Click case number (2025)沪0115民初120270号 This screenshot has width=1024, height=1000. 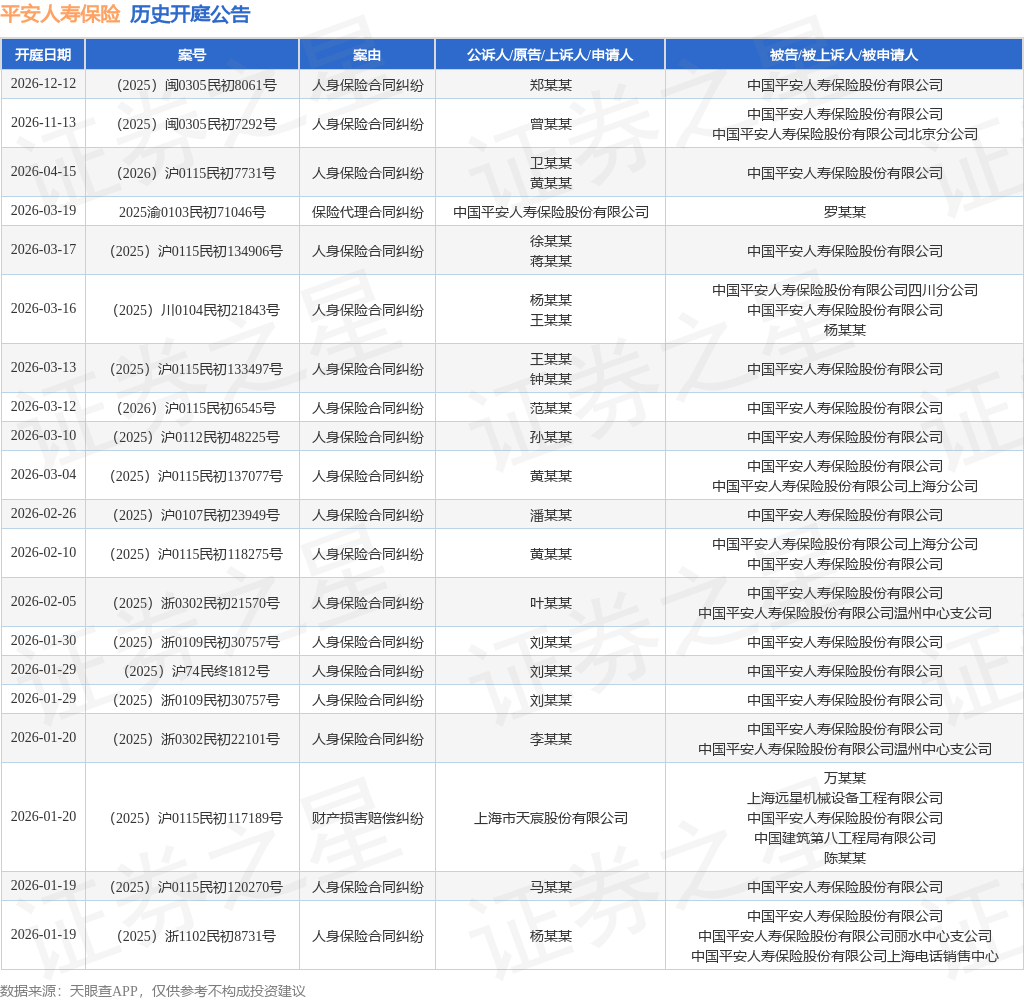click(197, 887)
